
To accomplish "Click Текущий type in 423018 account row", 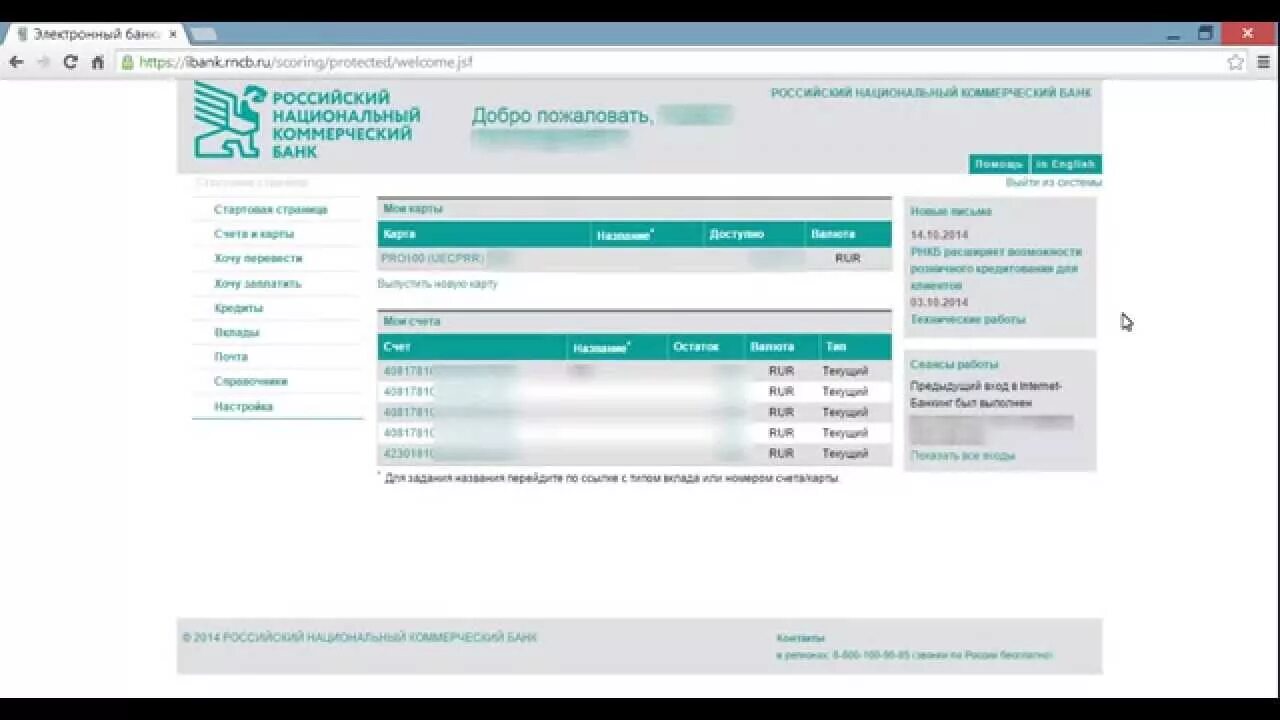I will tap(845, 453).
